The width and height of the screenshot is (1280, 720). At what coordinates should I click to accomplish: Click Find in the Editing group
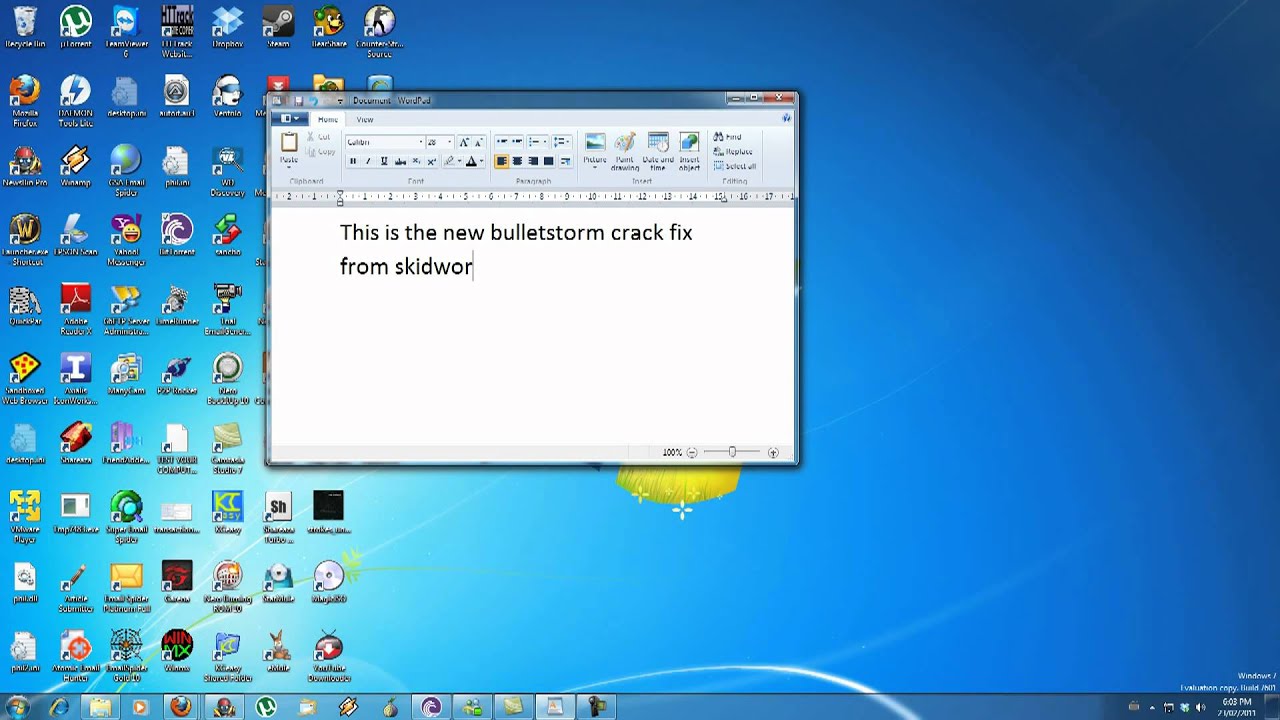click(727, 137)
